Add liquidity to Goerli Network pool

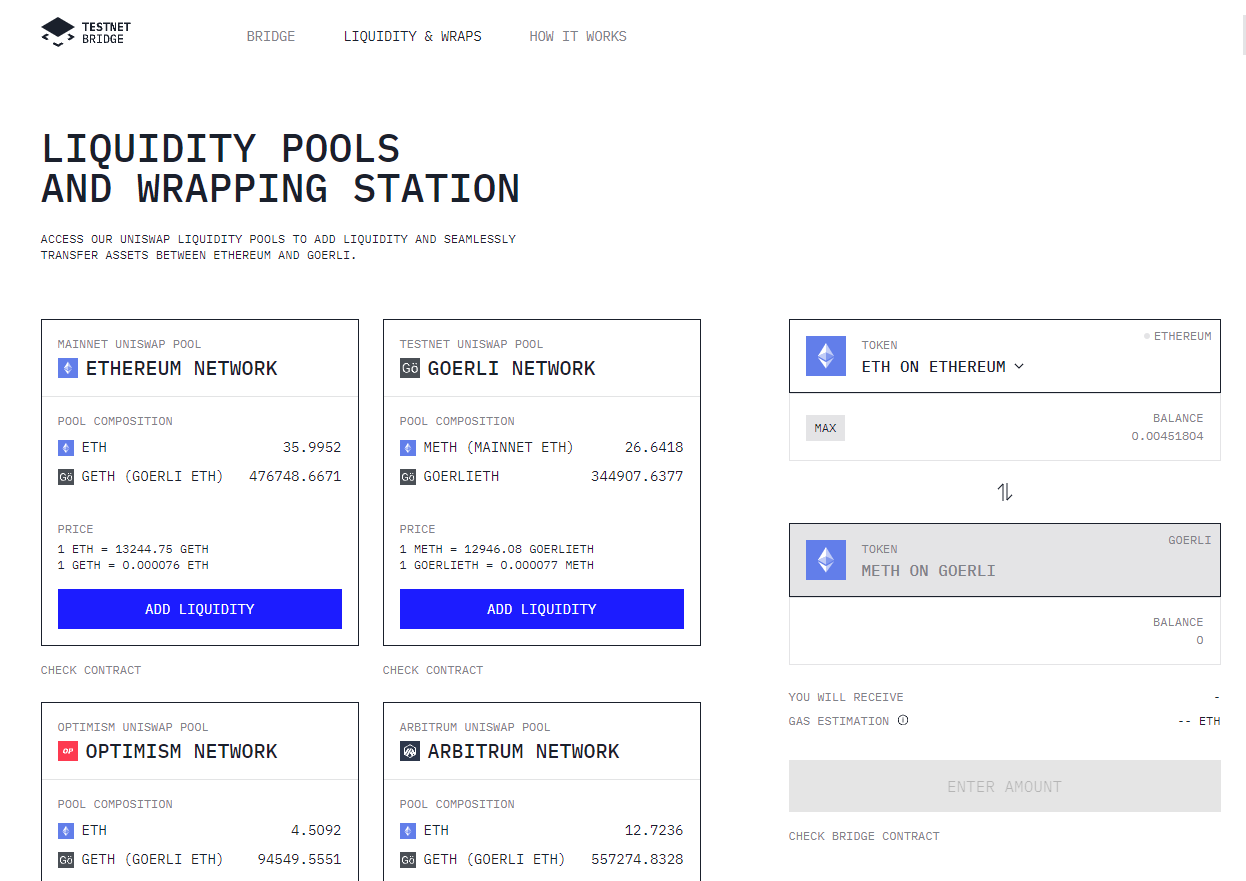click(x=542, y=609)
